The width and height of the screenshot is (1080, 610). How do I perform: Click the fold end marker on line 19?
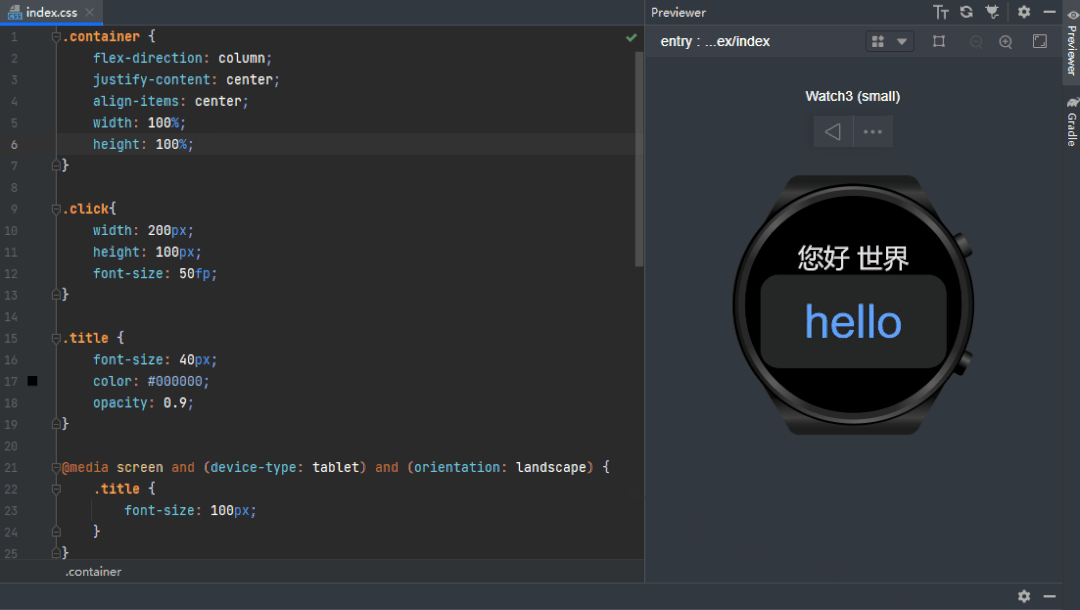point(56,424)
